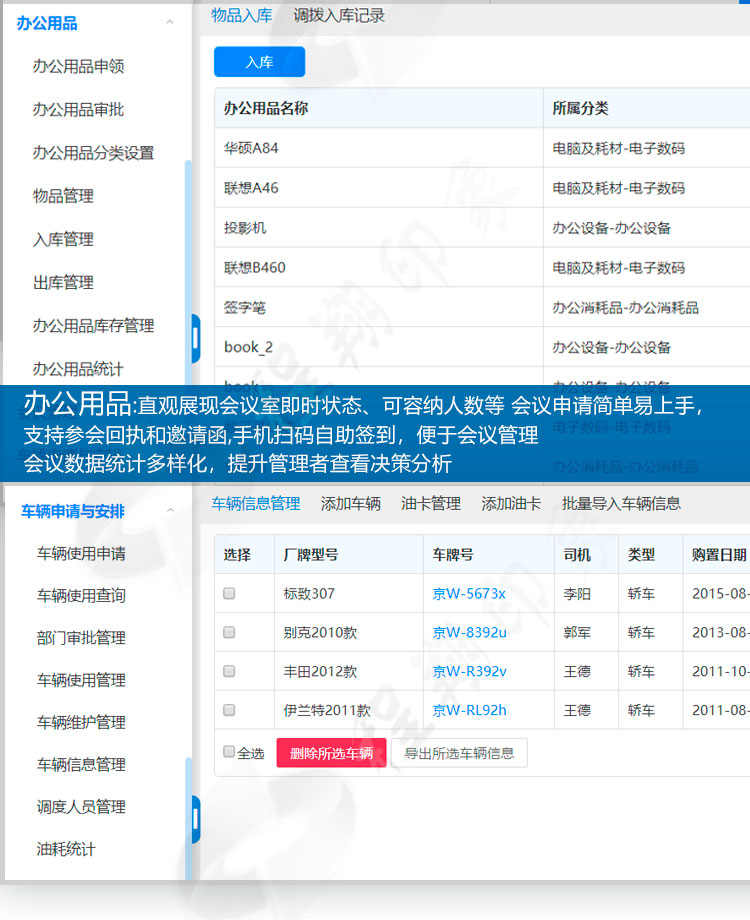Select the 办公用品 sidebar heading
The image size is (750, 920).
coord(47,23)
